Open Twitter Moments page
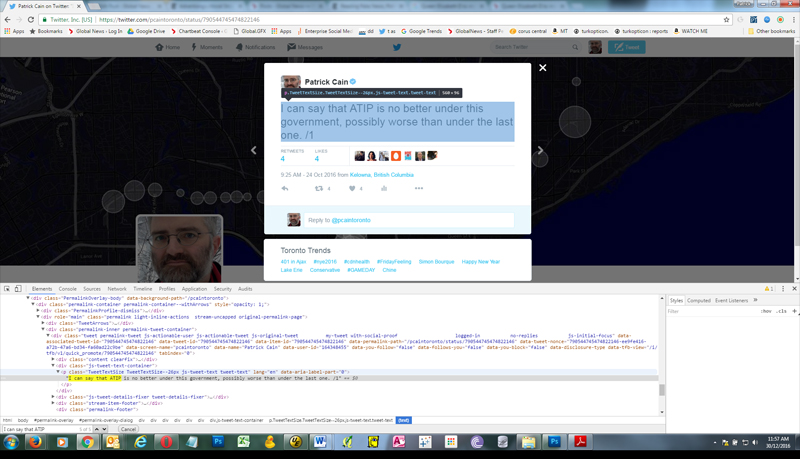The height and width of the screenshot is (459, 800). click(x=207, y=47)
